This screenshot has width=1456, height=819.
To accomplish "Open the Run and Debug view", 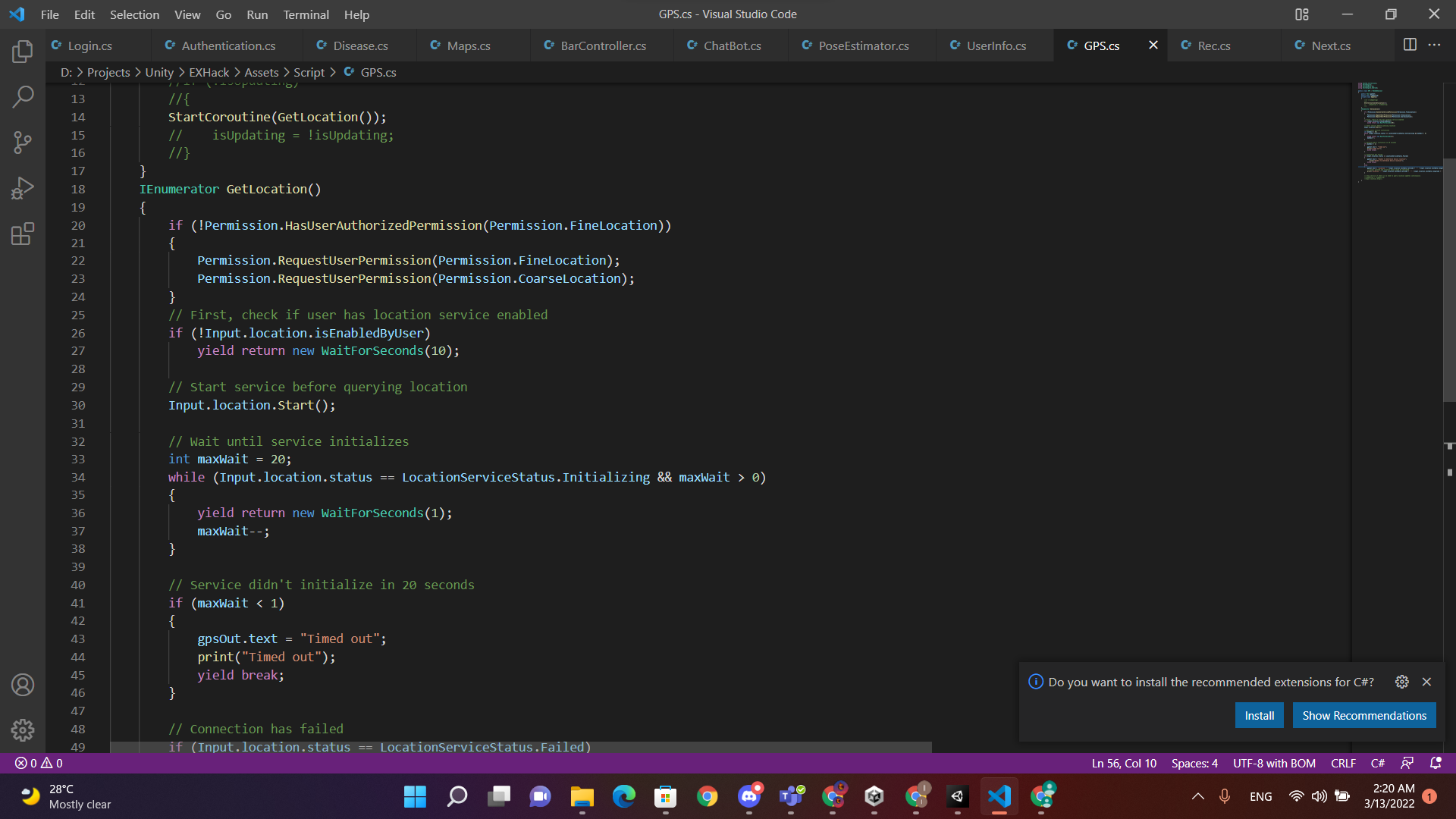I will (23, 188).
